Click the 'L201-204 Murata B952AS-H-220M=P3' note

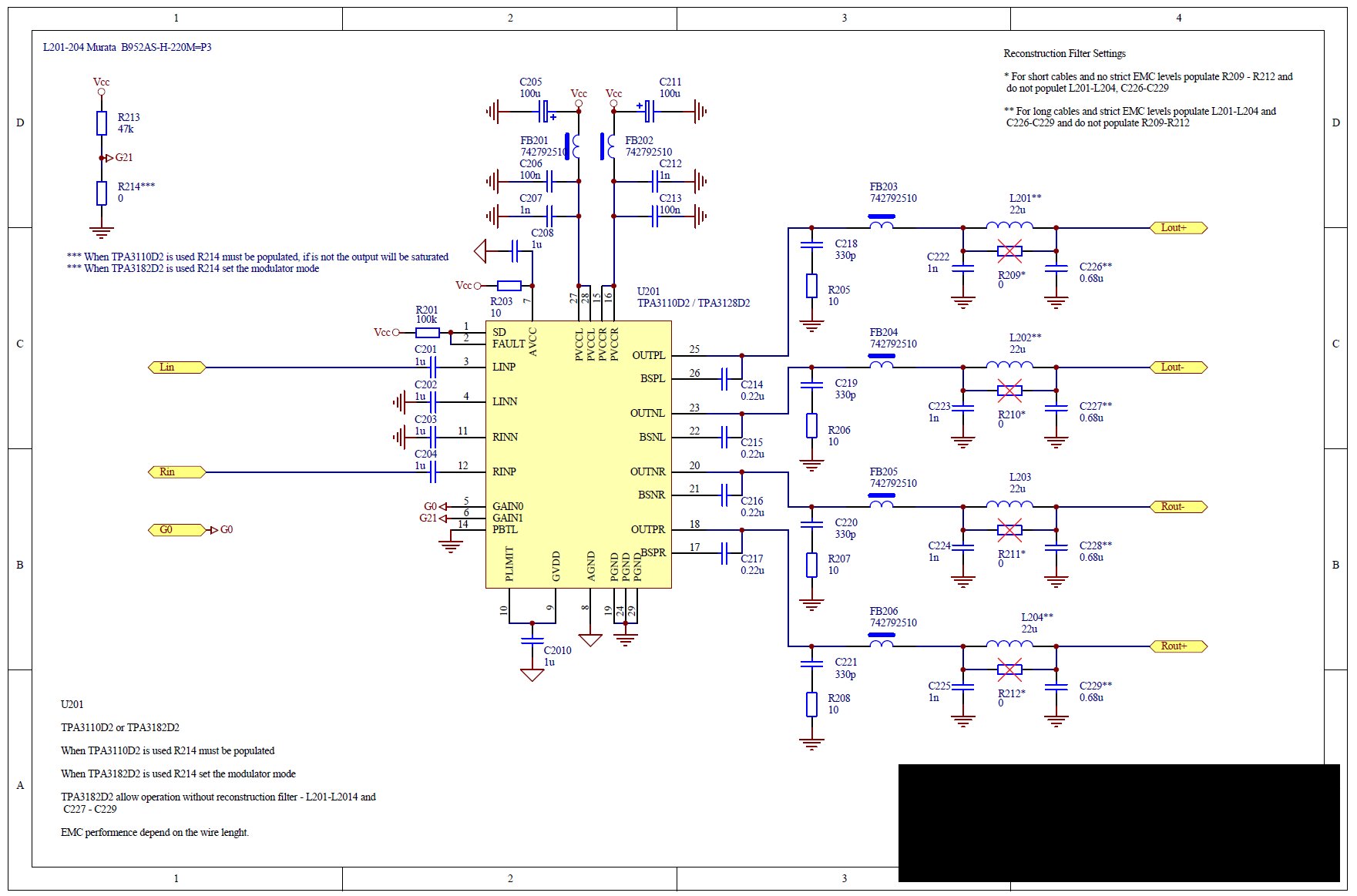point(127,48)
